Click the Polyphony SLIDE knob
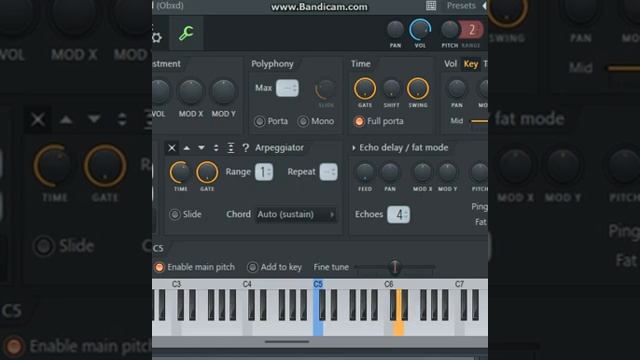The width and height of the screenshot is (640, 360). tap(326, 90)
